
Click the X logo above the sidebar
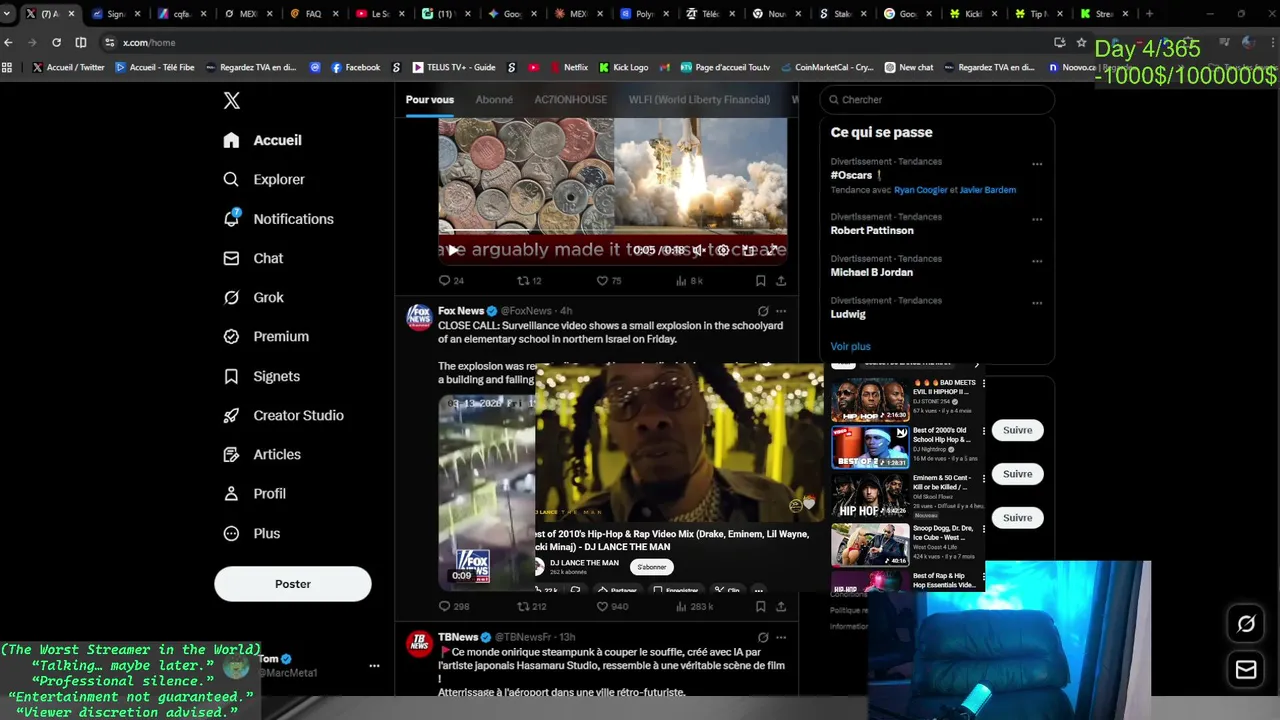[x=231, y=100]
